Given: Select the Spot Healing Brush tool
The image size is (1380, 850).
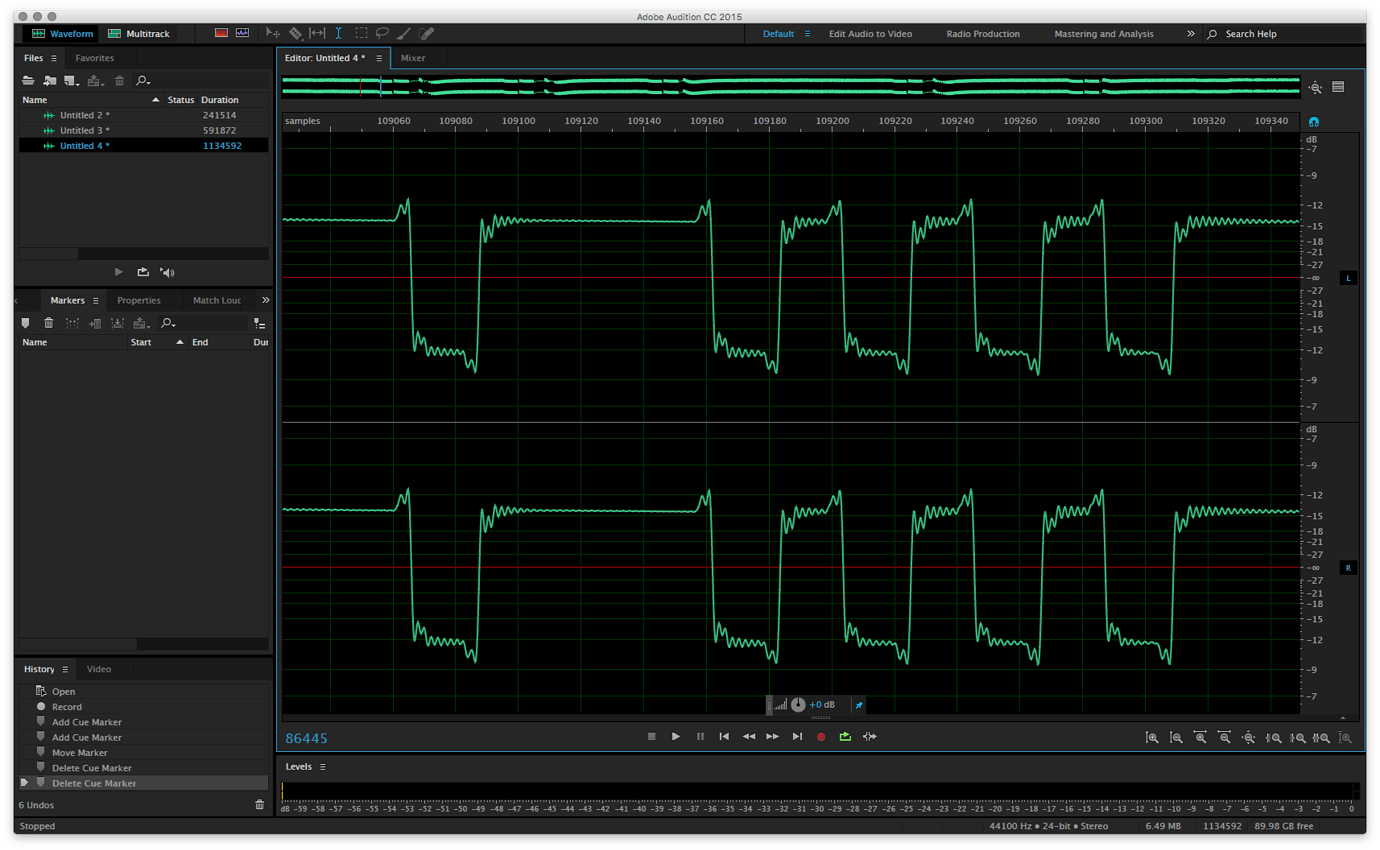Looking at the screenshot, I should 426,33.
